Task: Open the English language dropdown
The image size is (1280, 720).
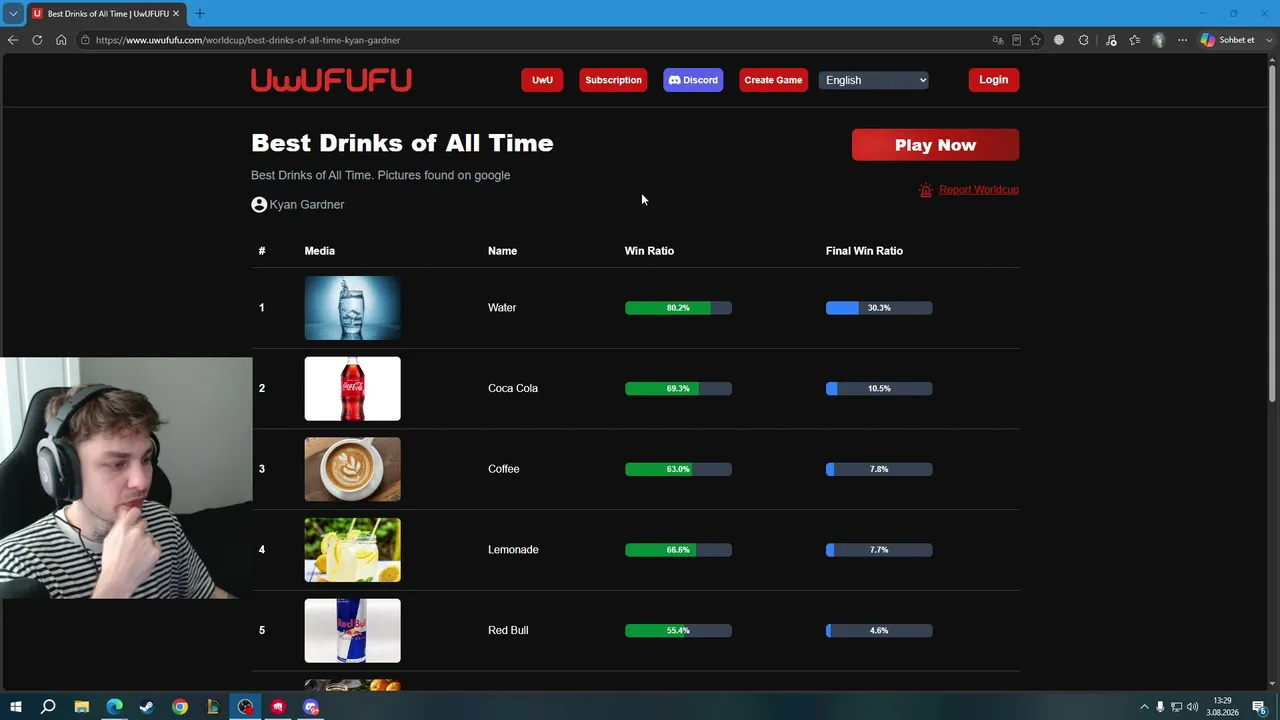Action: coord(874,80)
